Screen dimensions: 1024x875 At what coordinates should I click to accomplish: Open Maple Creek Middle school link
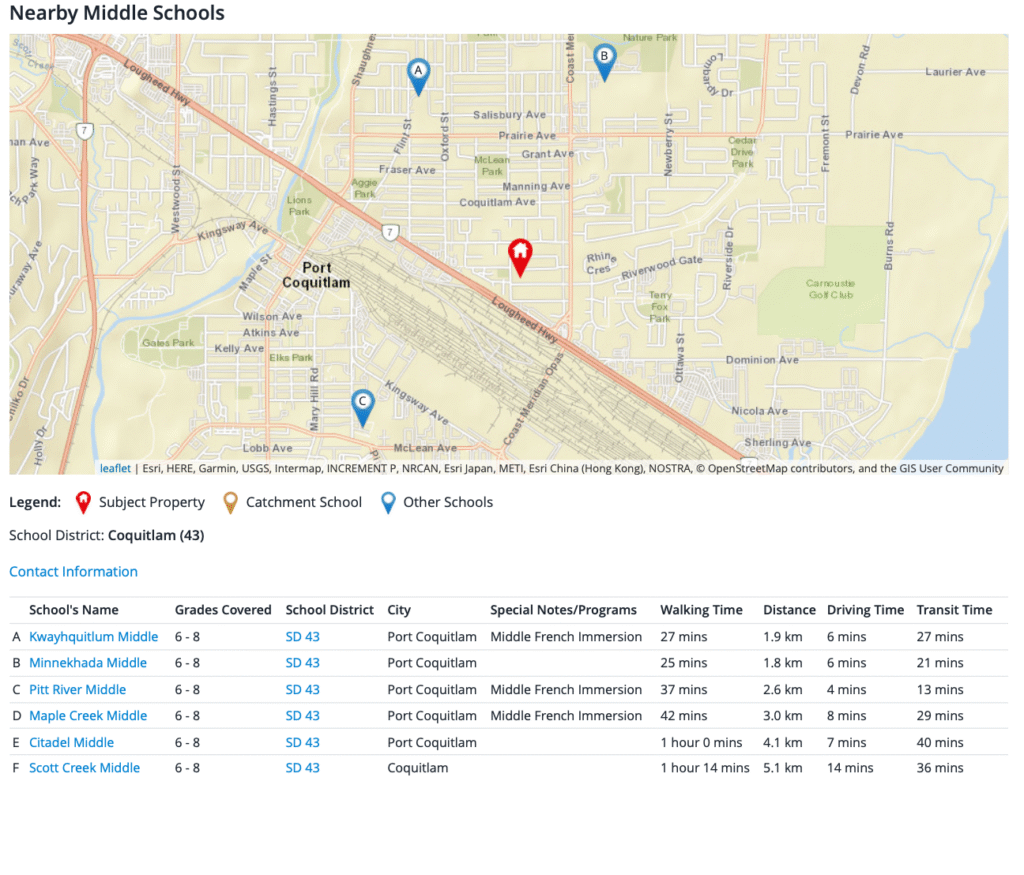pyautogui.click(x=87, y=716)
